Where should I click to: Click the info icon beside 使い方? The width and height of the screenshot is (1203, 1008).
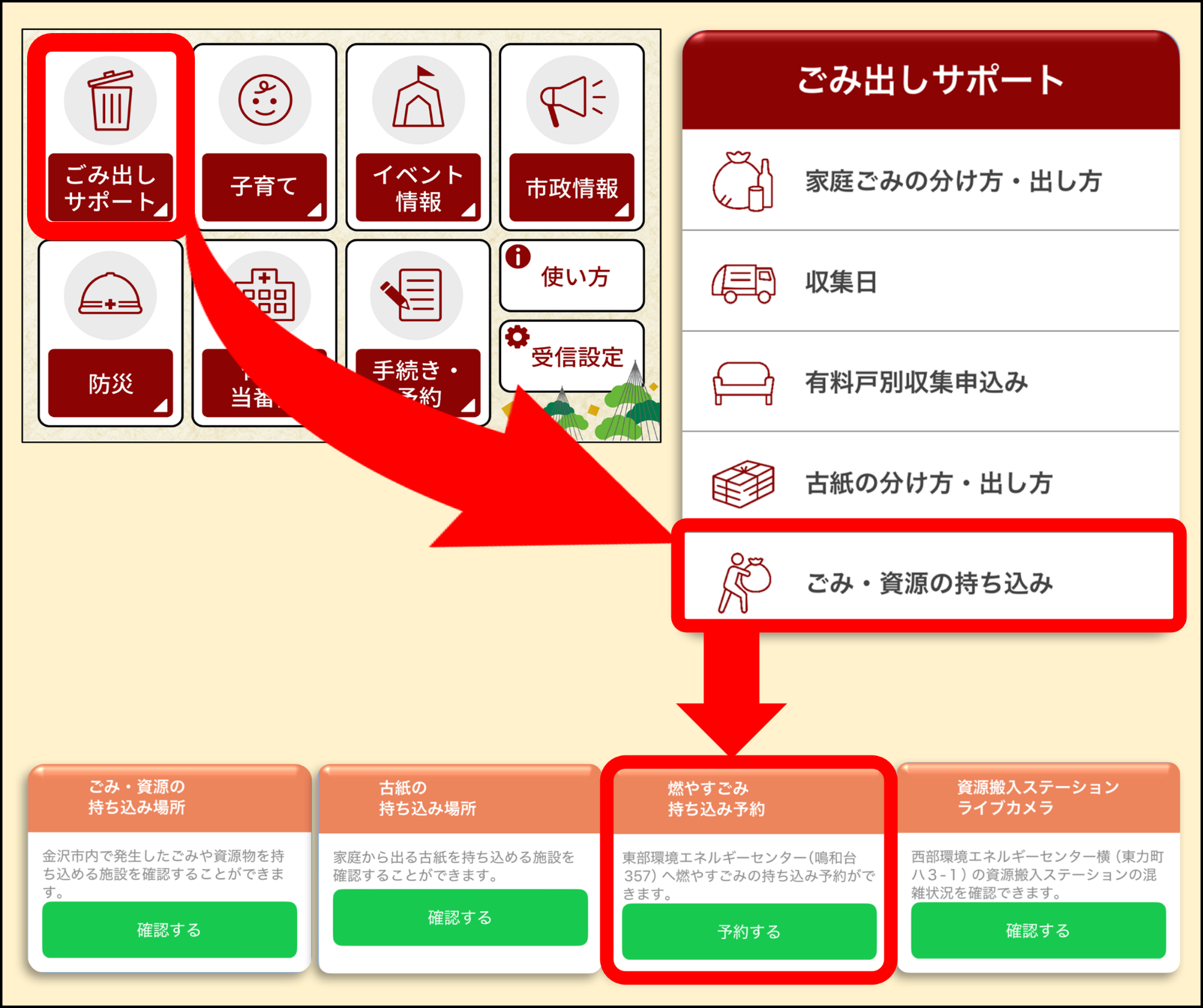click(x=518, y=257)
